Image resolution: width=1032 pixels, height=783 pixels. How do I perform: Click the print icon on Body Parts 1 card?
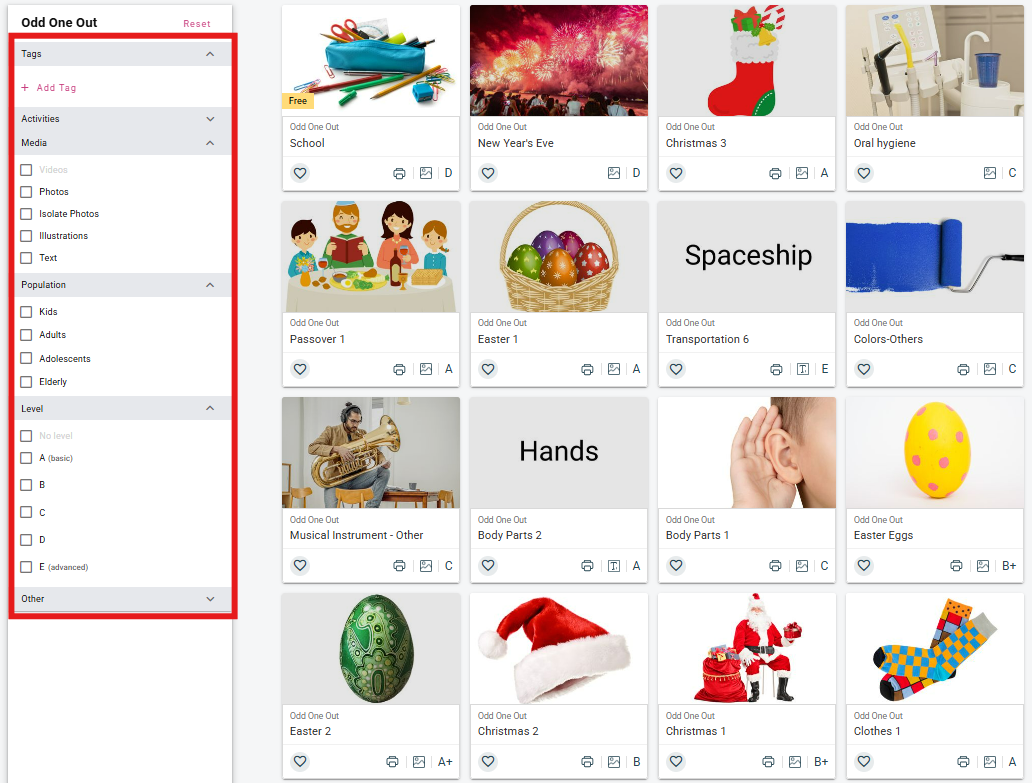click(775, 565)
